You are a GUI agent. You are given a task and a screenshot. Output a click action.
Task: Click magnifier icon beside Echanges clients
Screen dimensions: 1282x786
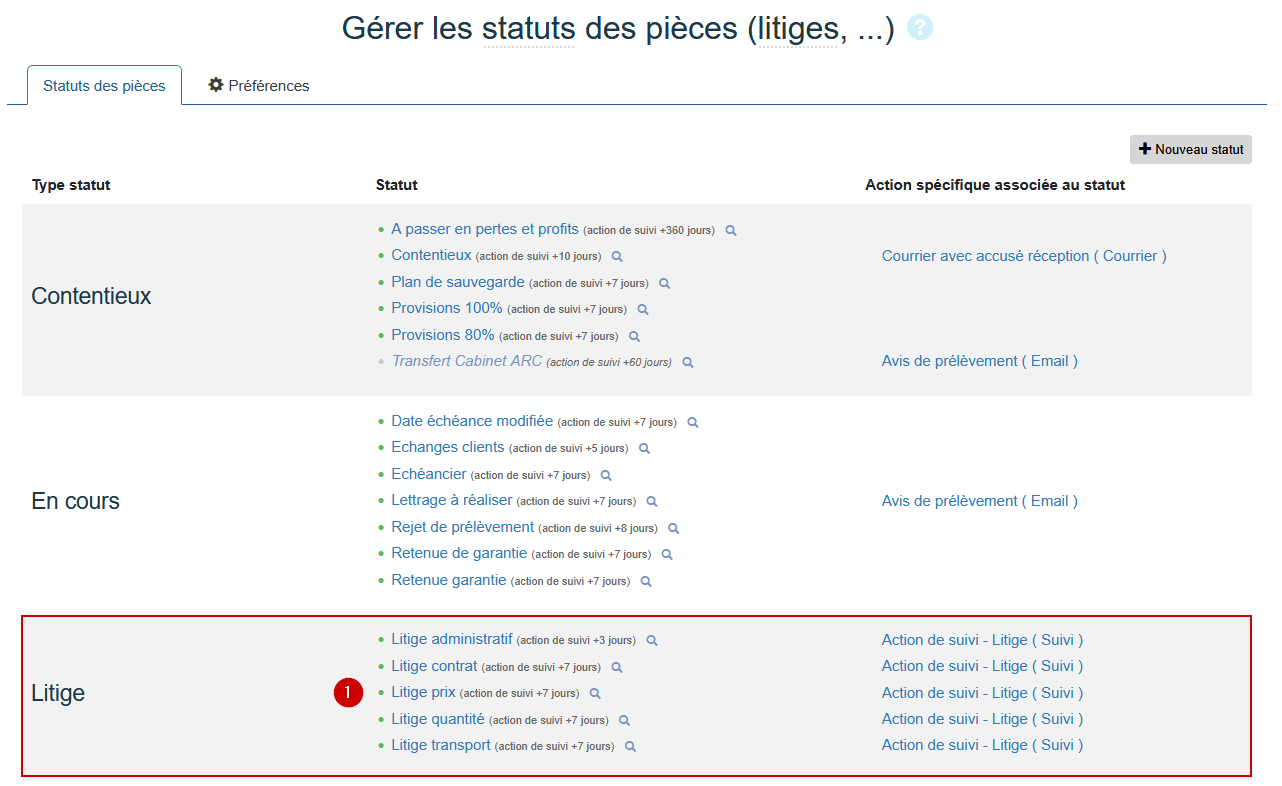(x=645, y=449)
